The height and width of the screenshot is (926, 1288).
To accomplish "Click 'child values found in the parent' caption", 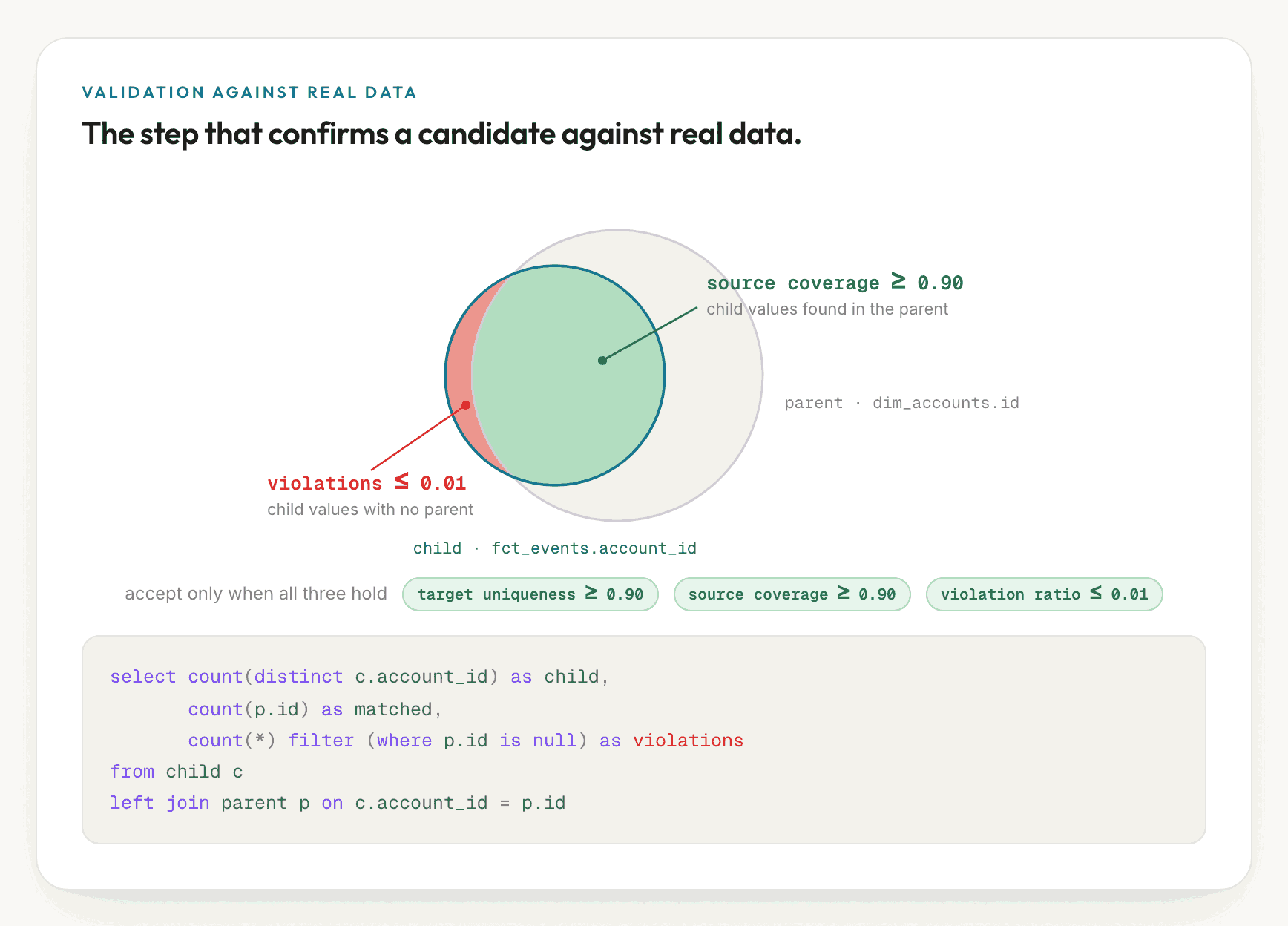I will point(827,309).
